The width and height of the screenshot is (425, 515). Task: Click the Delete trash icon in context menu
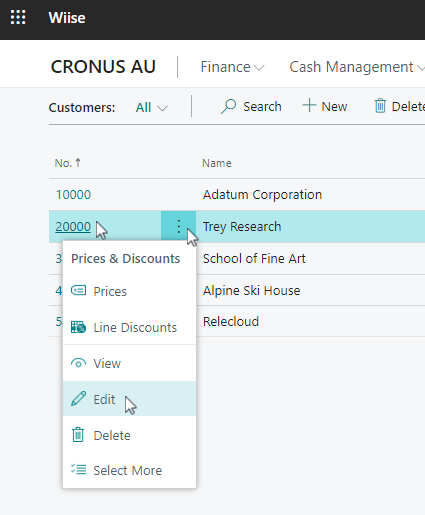78,435
